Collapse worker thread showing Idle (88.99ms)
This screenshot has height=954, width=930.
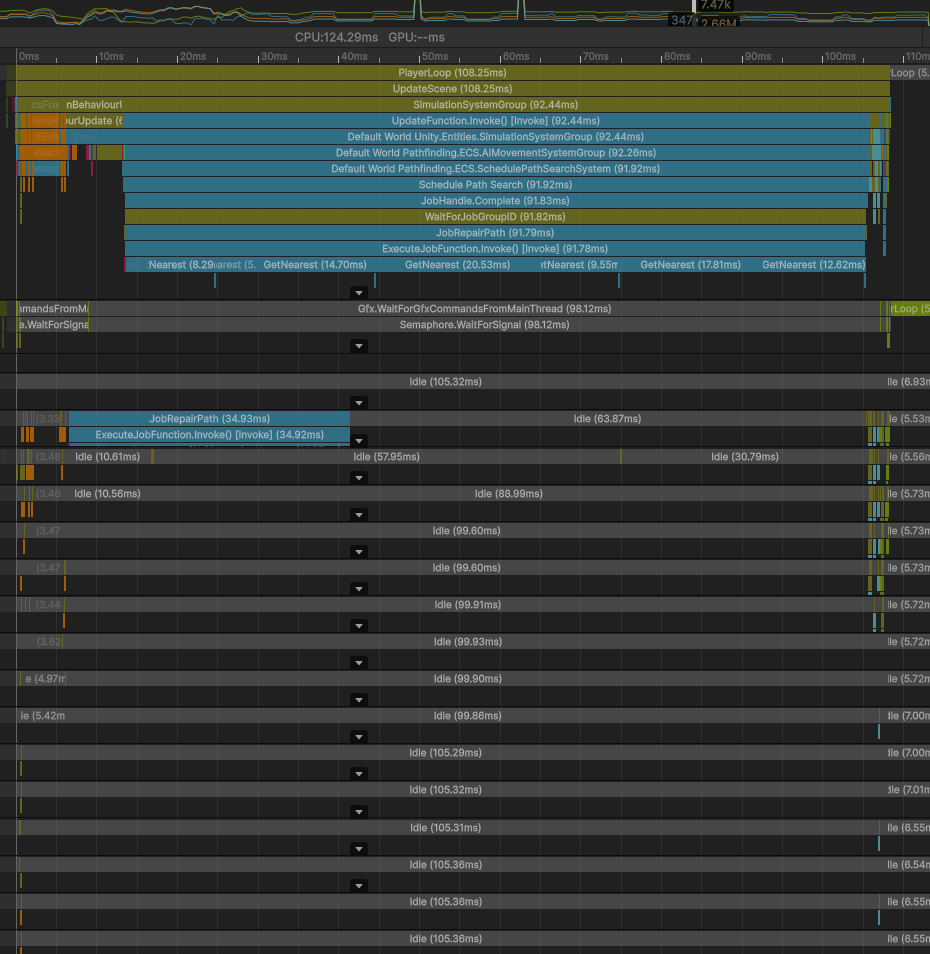(x=359, y=515)
